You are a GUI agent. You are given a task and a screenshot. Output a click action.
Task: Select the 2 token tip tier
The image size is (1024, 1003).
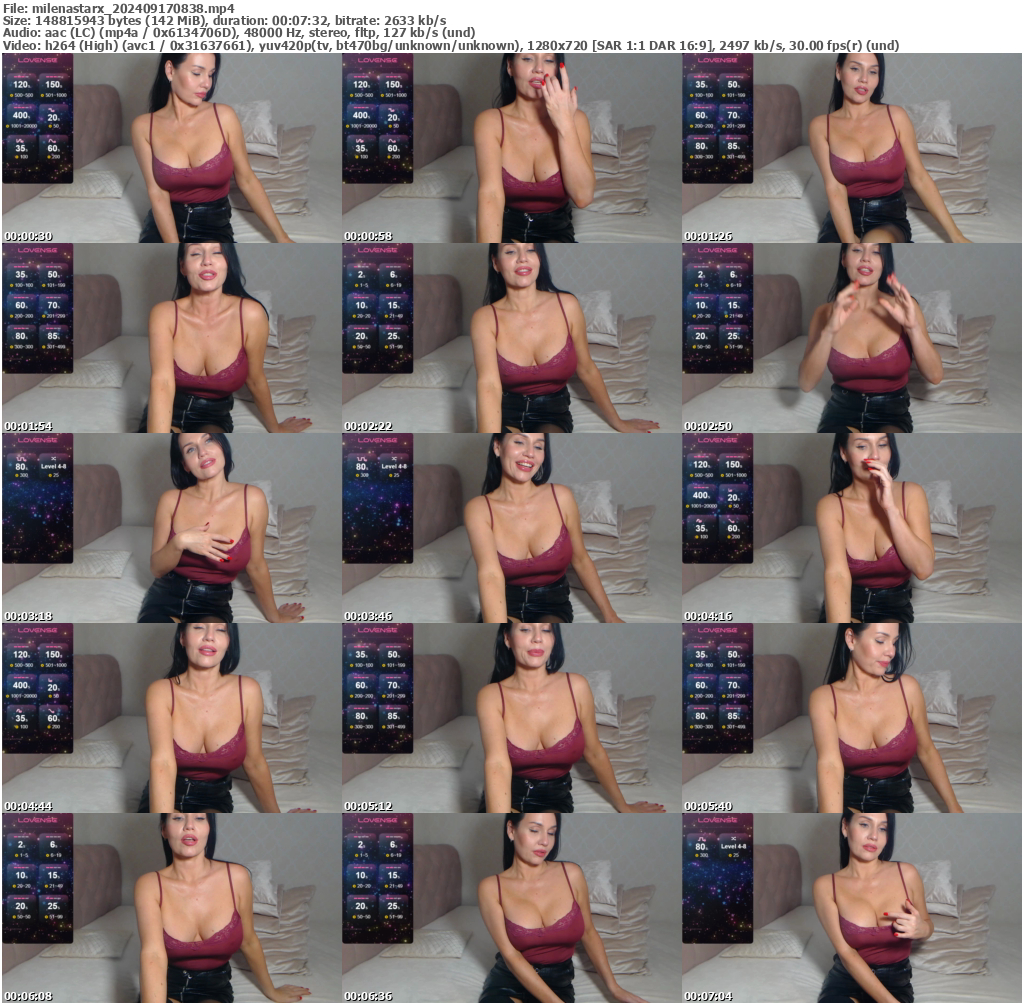tap(361, 274)
